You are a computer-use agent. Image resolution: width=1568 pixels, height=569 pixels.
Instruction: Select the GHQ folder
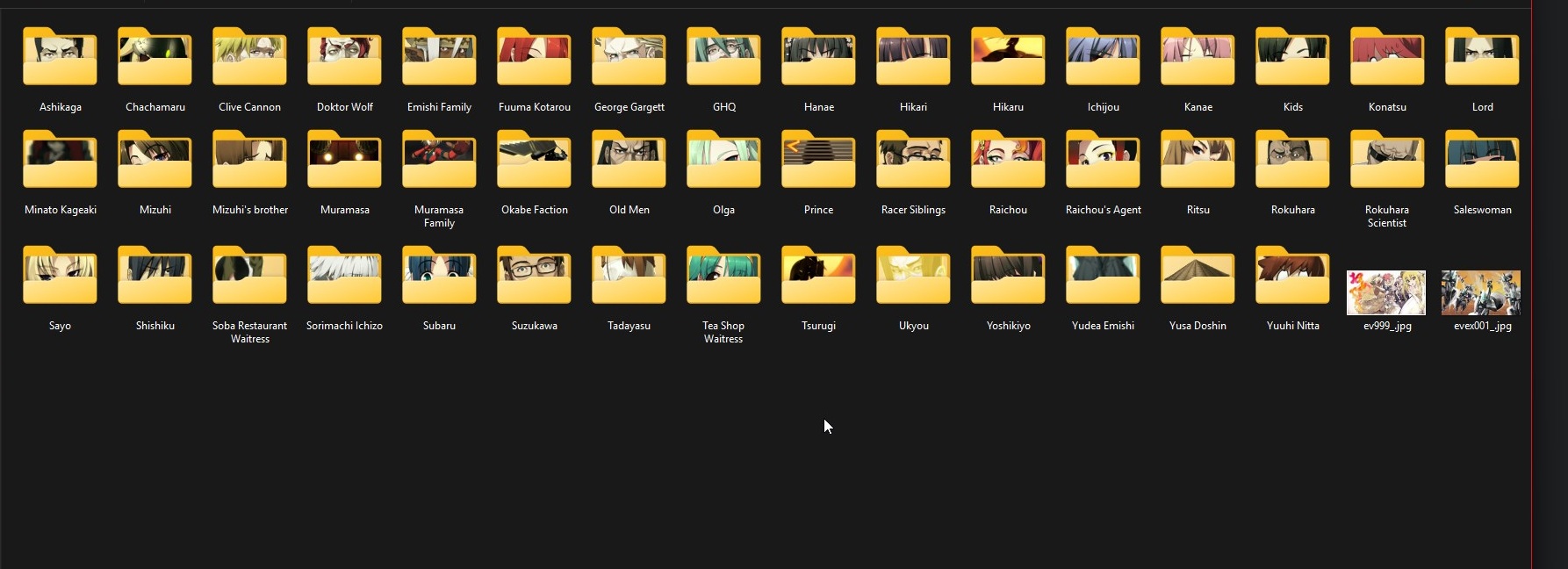[723, 56]
